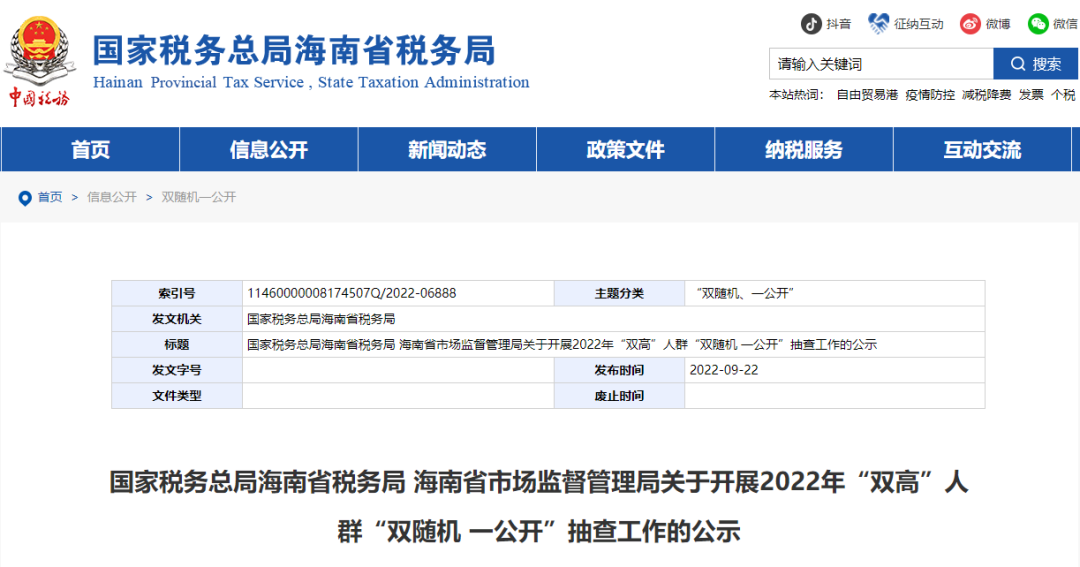
Task: Click the 减税降费 hot keyword link
Action: 987,95
